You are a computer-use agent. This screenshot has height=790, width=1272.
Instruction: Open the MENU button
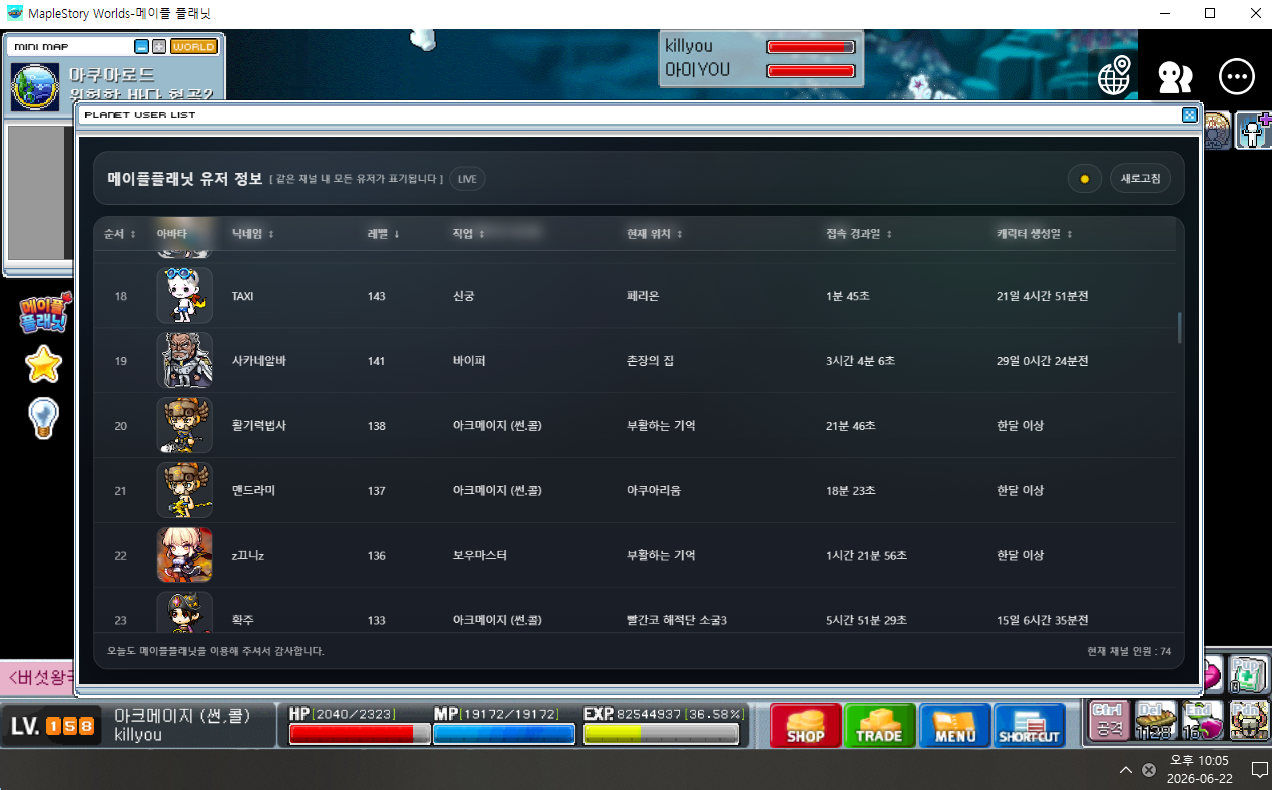pos(955,726)
